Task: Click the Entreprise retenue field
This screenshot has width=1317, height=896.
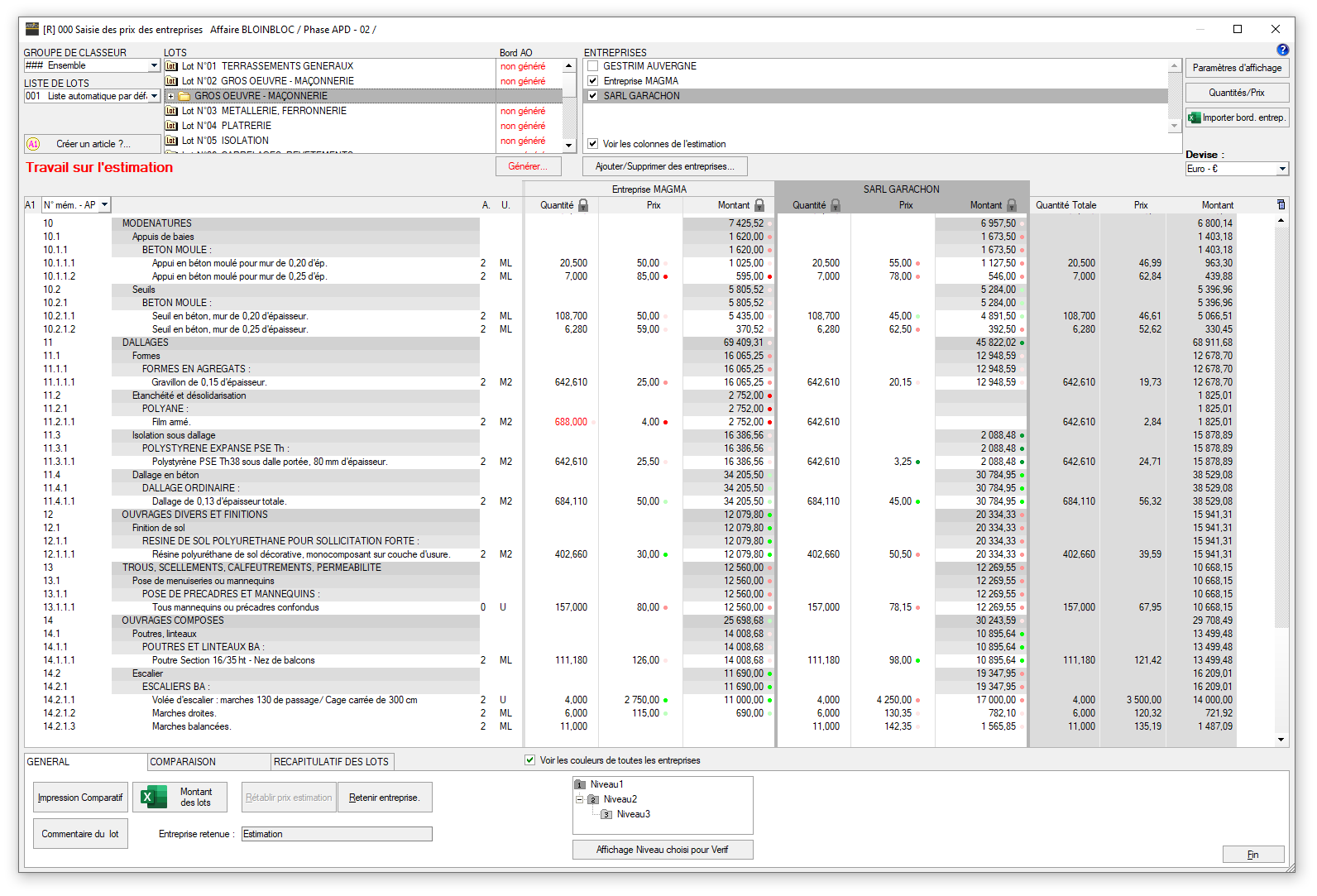Action: tap(337, 834)
